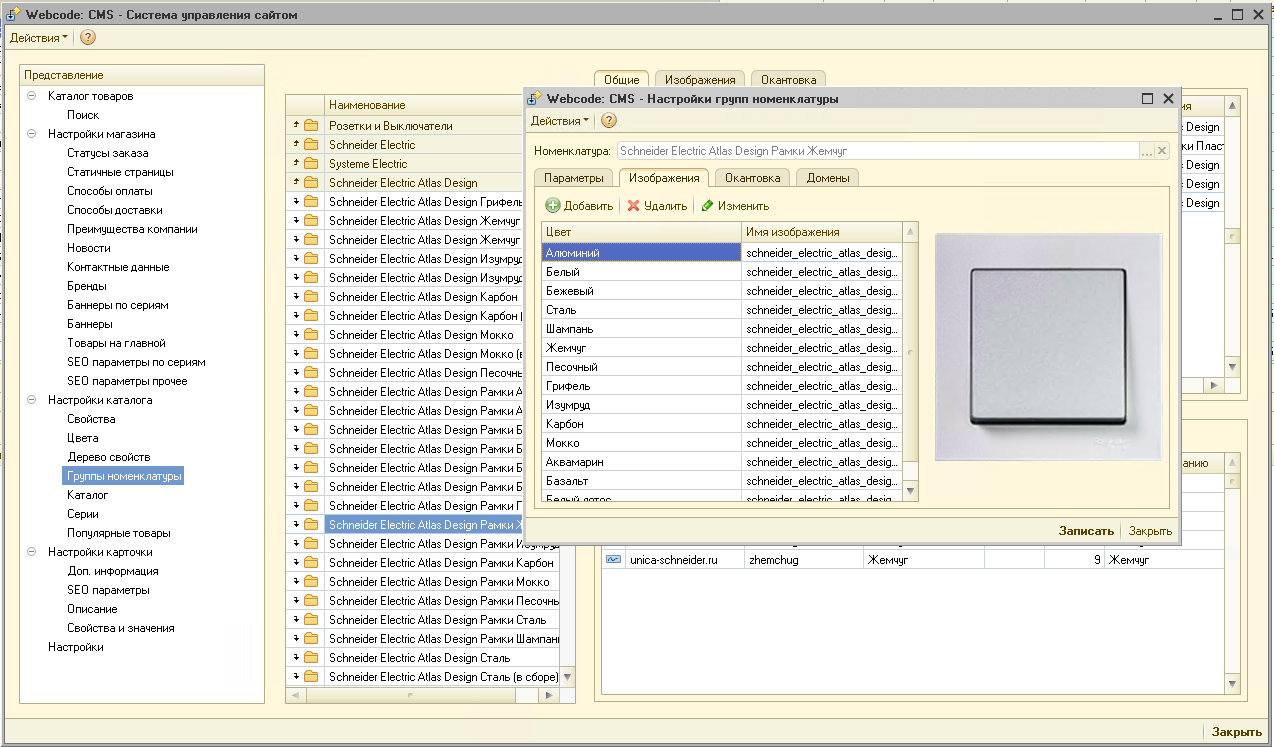Click folder icon of Розетки и Выключатели row

pyautogui.click(x=311, y=126)
